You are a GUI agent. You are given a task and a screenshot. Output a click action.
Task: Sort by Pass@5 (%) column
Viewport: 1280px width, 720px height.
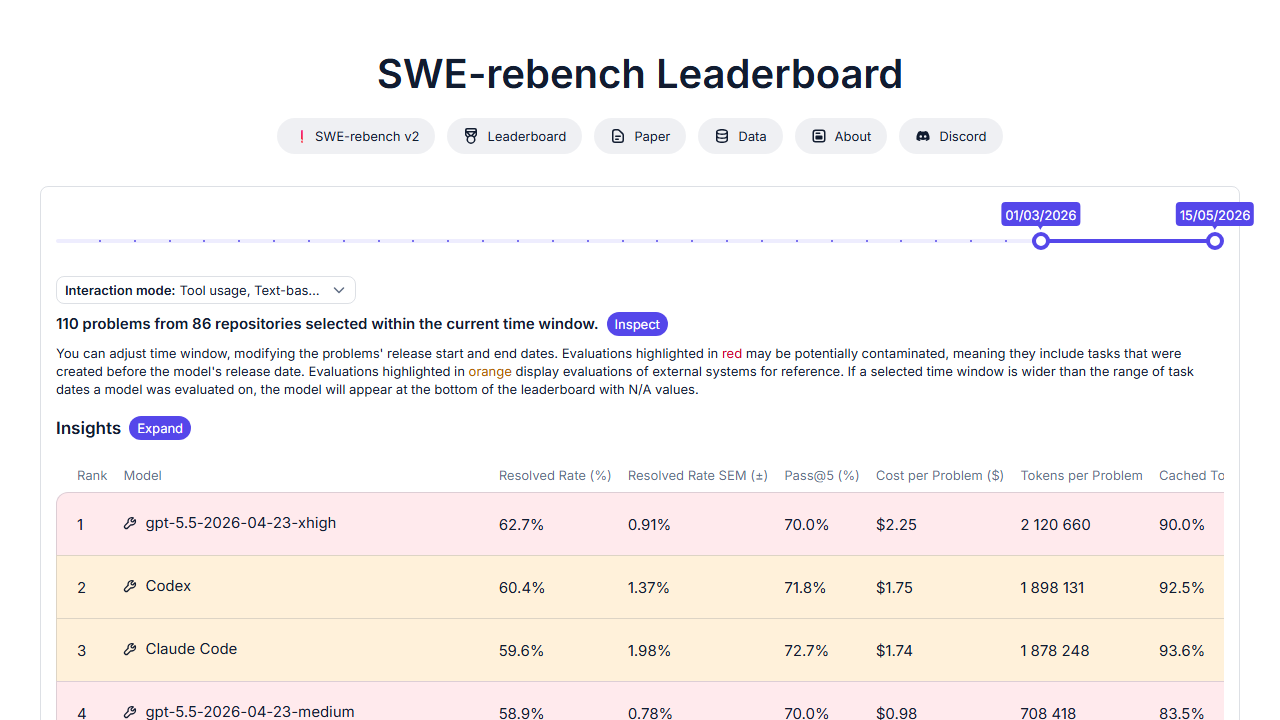(822, 475)
